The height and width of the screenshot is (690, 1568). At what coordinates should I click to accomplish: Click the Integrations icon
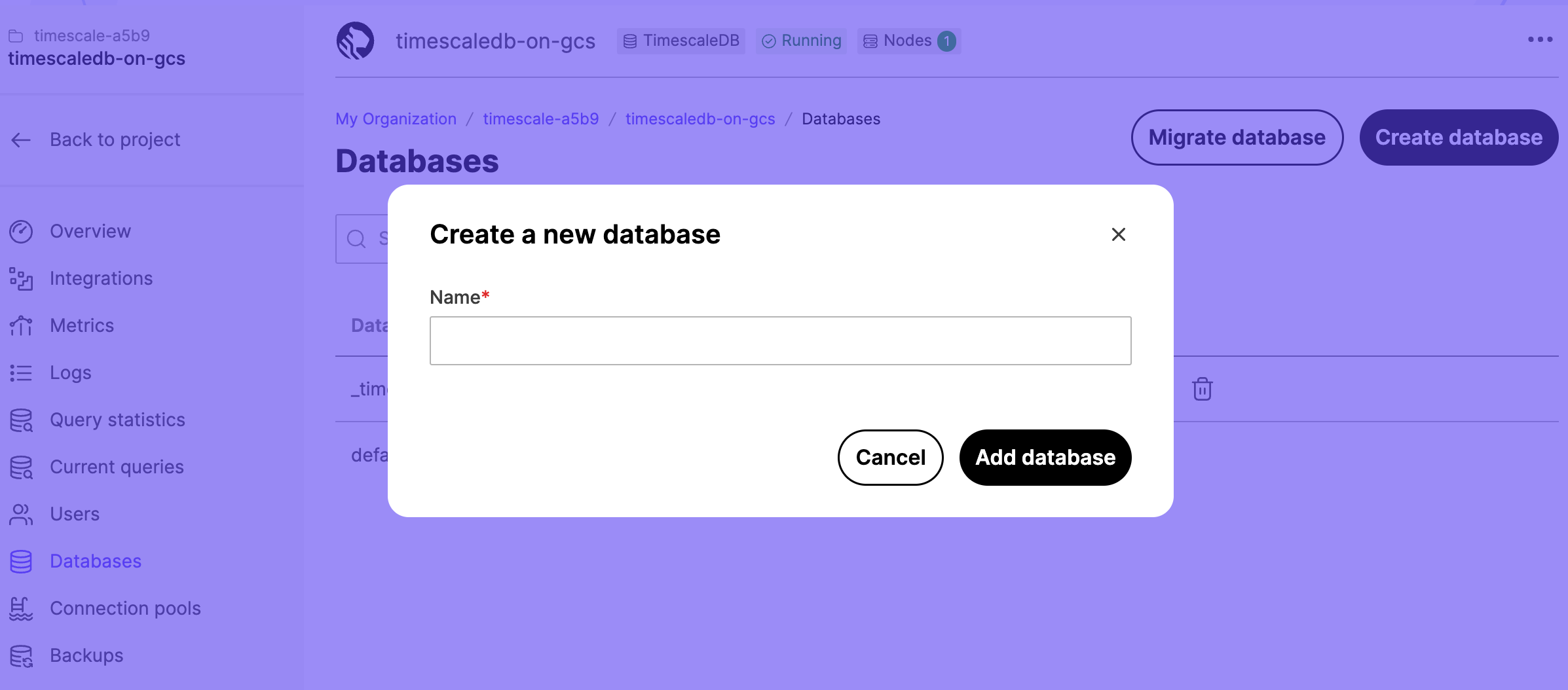(x=21, y=278)
